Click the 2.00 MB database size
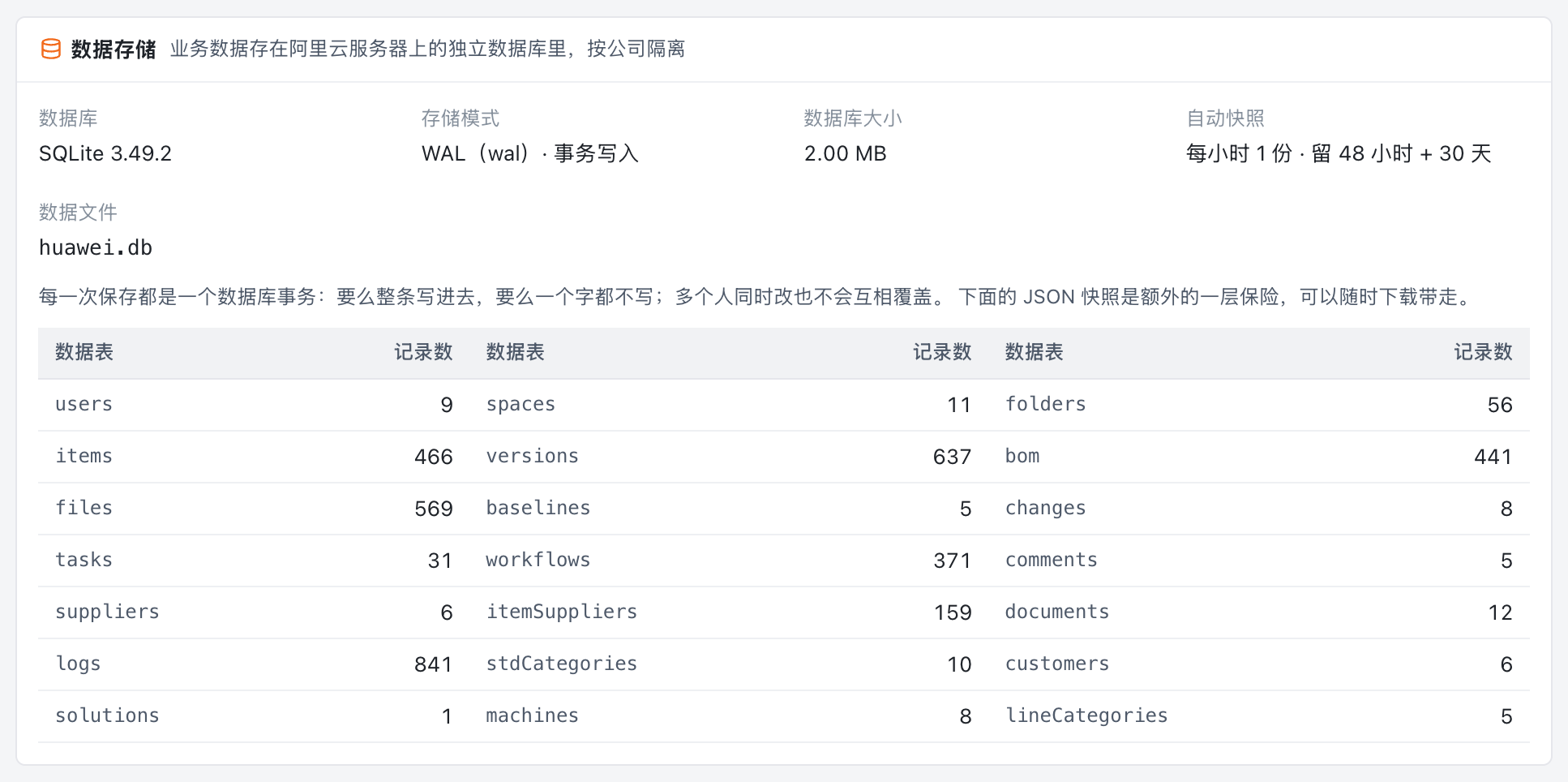The image size is (1568, 782). [x=846, y=153]
